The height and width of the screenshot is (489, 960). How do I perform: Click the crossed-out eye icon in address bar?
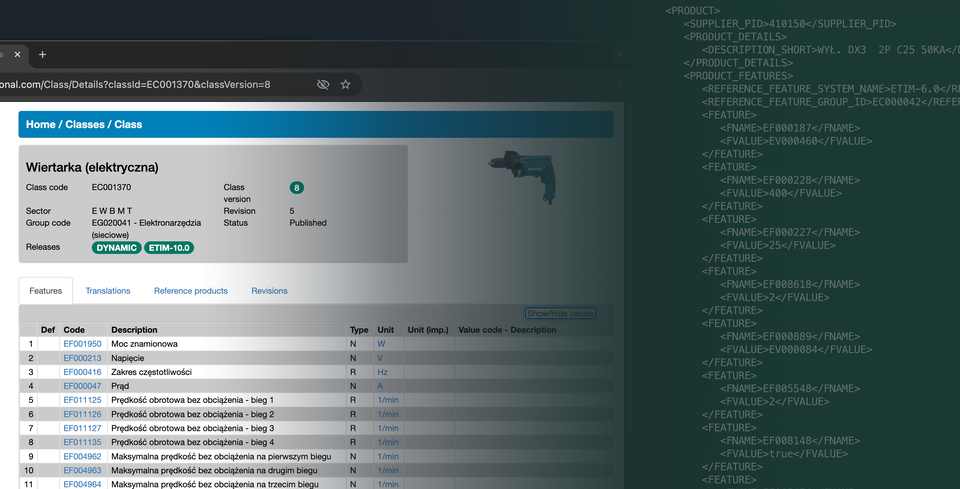[x=323, y=84]
